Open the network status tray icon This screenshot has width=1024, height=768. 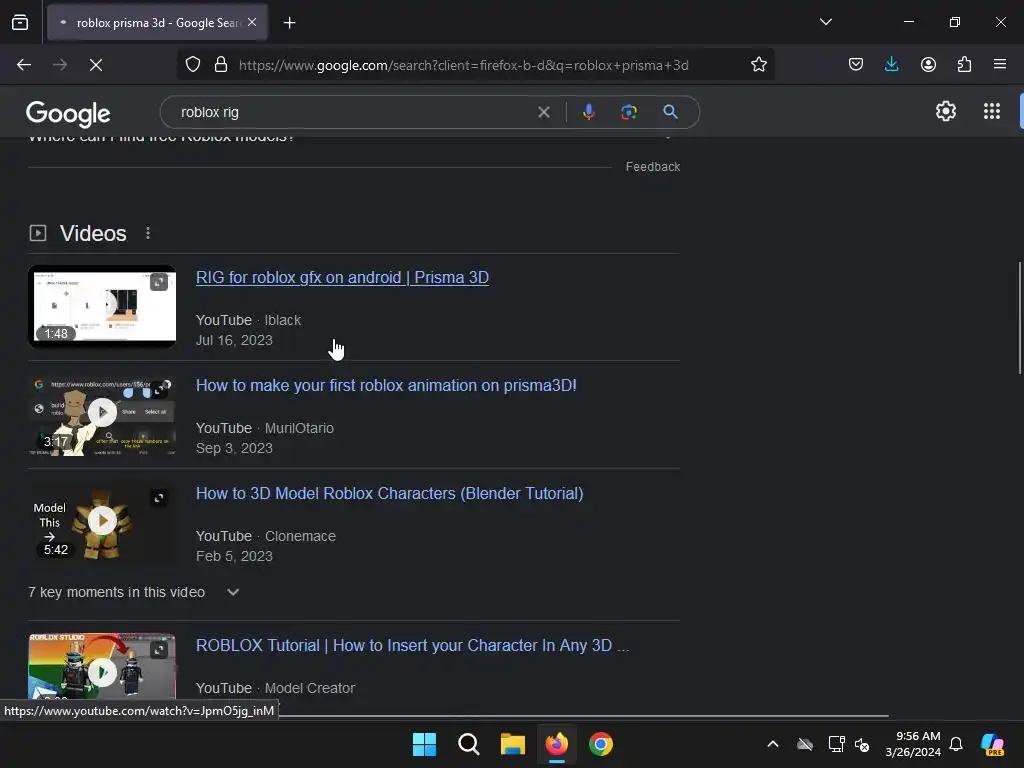[x=836, y=744]
